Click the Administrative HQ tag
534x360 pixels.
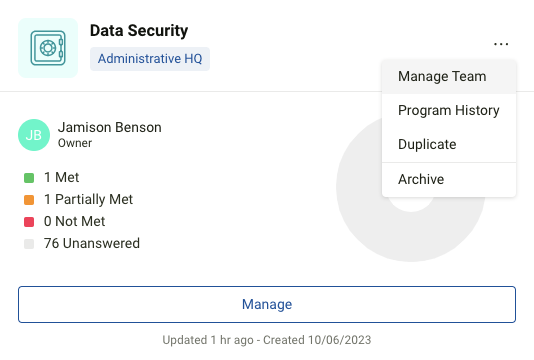pyautogui.click(x=150, y=59)
